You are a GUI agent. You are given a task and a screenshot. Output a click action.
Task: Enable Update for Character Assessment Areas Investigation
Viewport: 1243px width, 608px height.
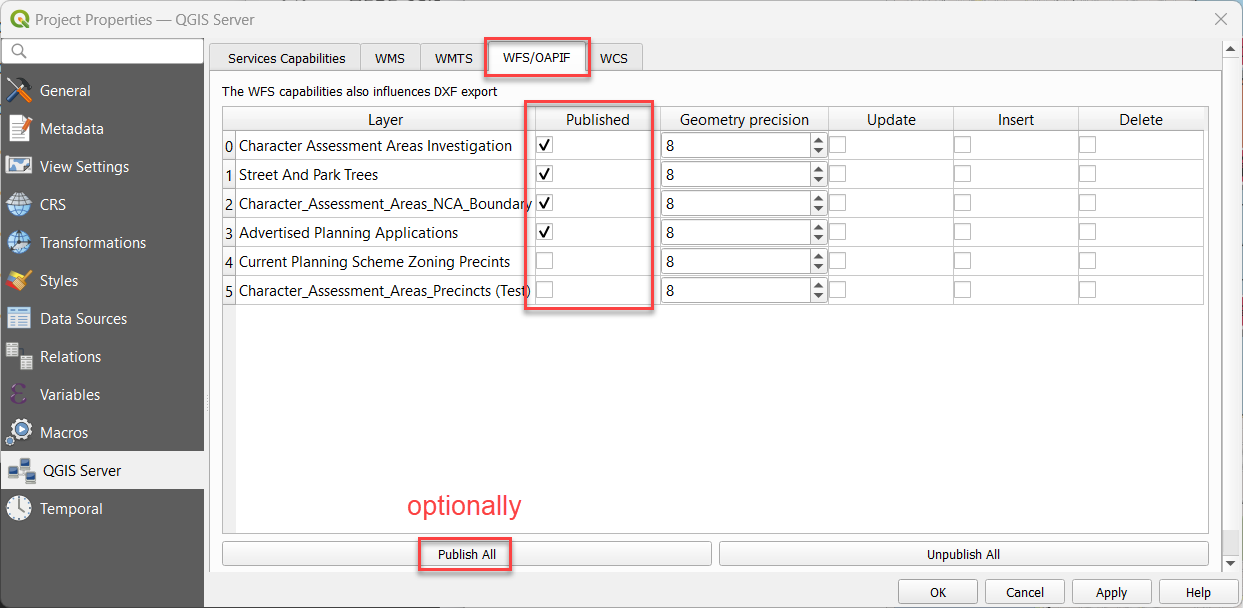(837, 144)
